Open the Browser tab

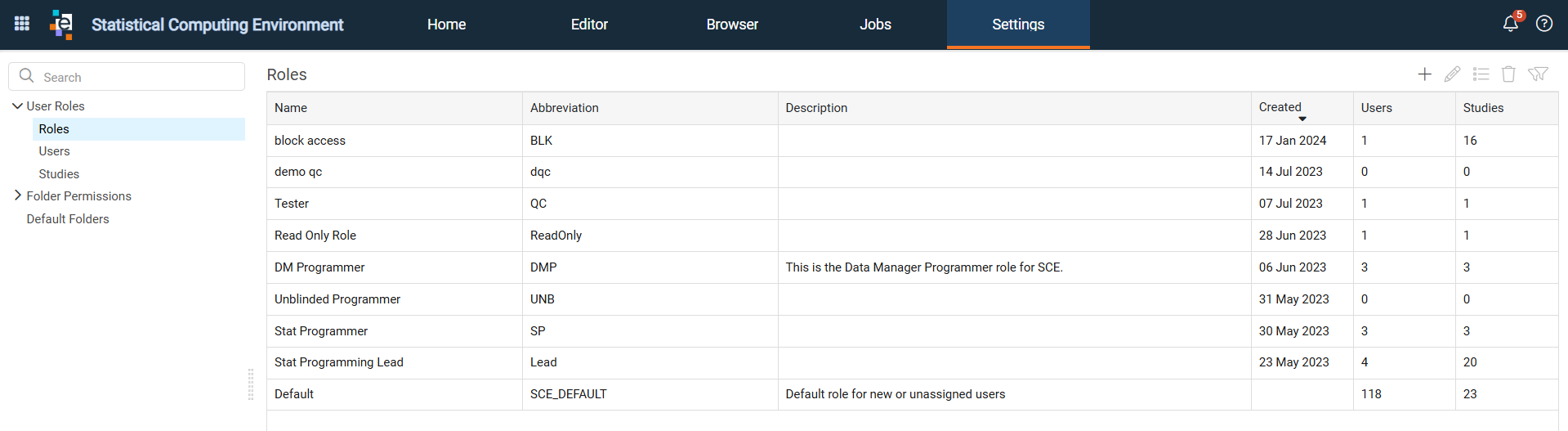click(x=732, y=25)
